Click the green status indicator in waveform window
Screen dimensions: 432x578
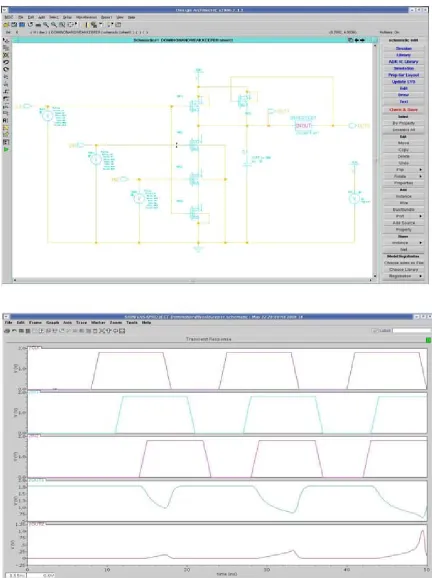tap(428, 340)
